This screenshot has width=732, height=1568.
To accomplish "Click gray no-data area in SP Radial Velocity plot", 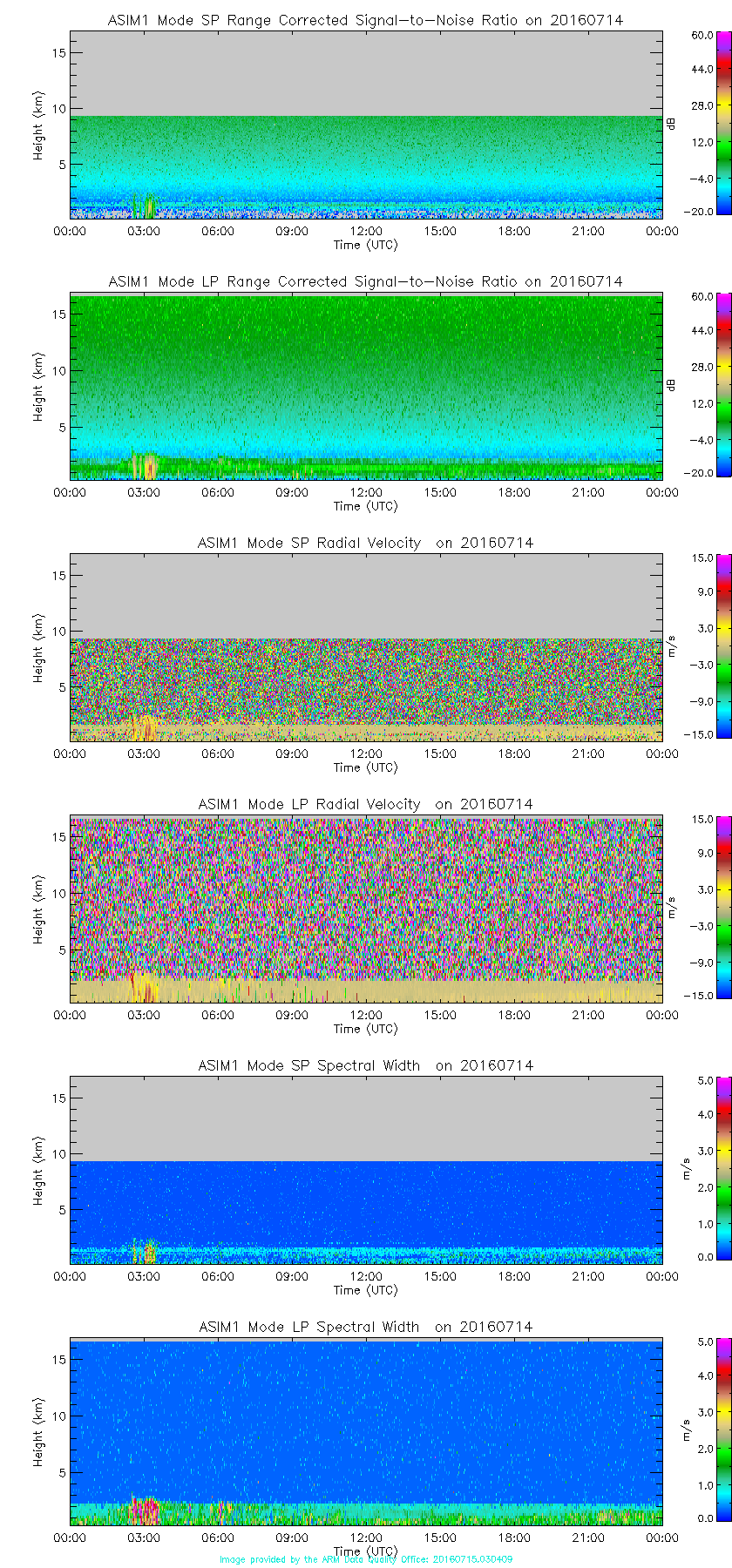I will pos(366,597).
